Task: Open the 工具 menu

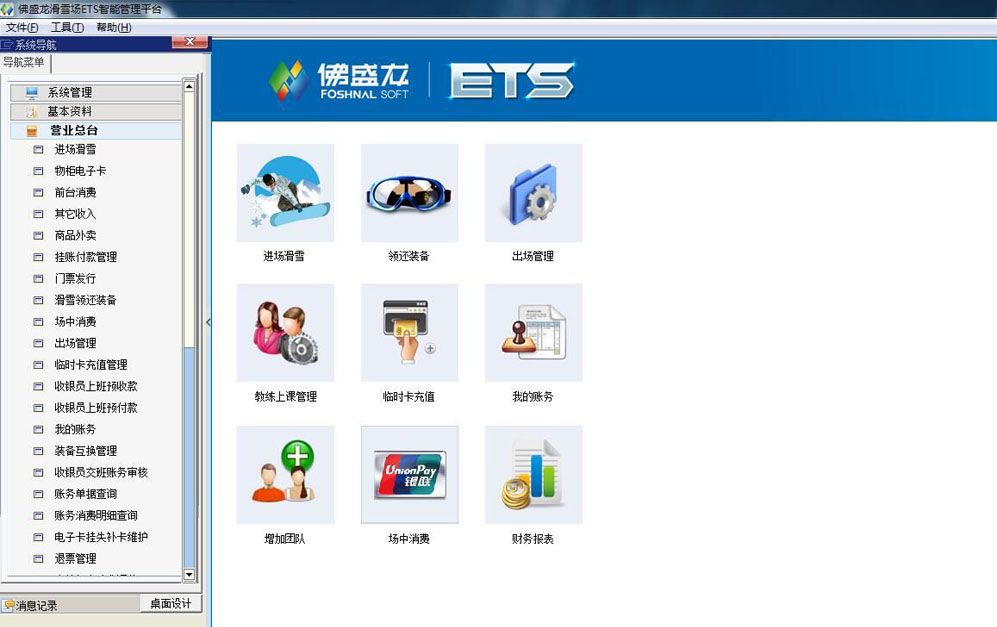Action: pyautogui.click(x=65, y=27)
